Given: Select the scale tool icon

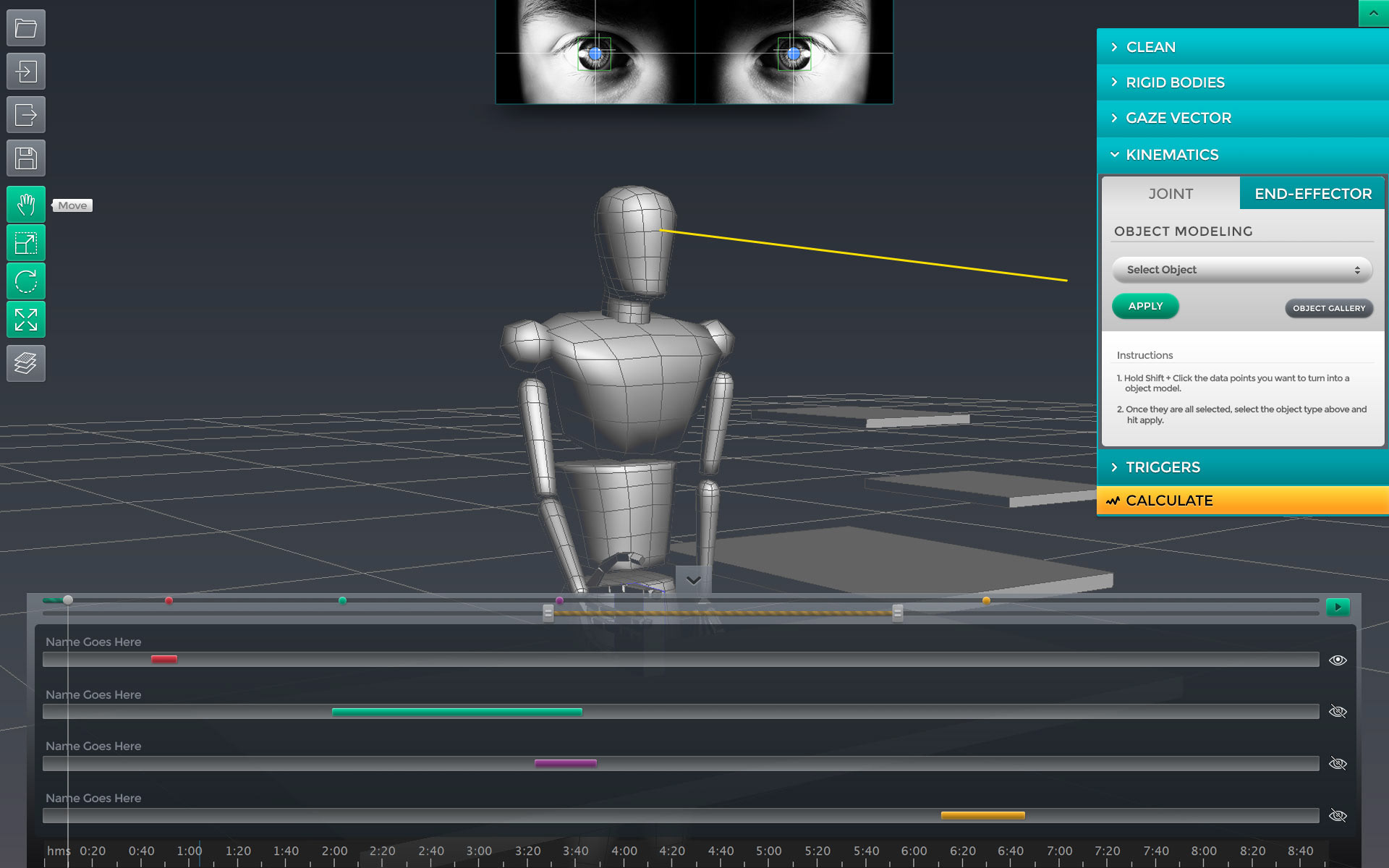Looking at the screenshot, I should tap(26, 243).
